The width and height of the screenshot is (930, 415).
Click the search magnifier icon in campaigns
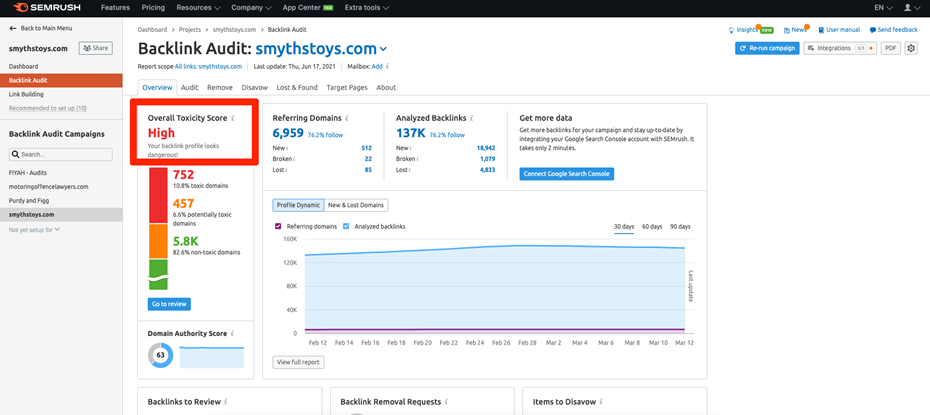pos(16,155)
